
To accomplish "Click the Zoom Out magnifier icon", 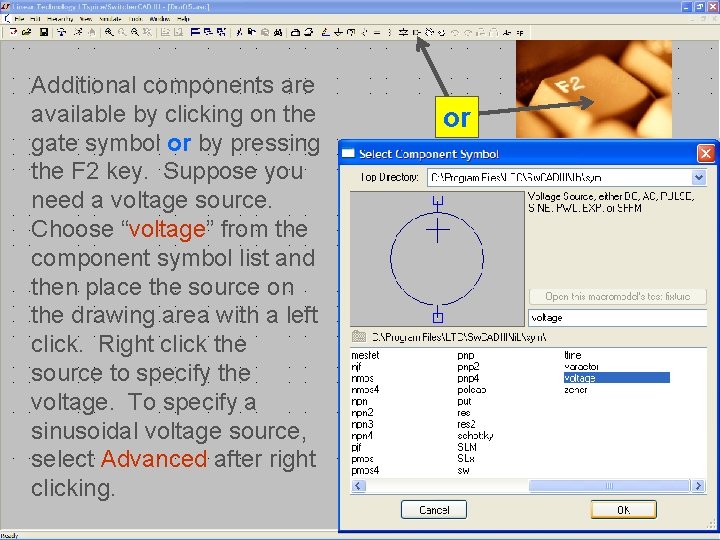I will pos(135,32).
